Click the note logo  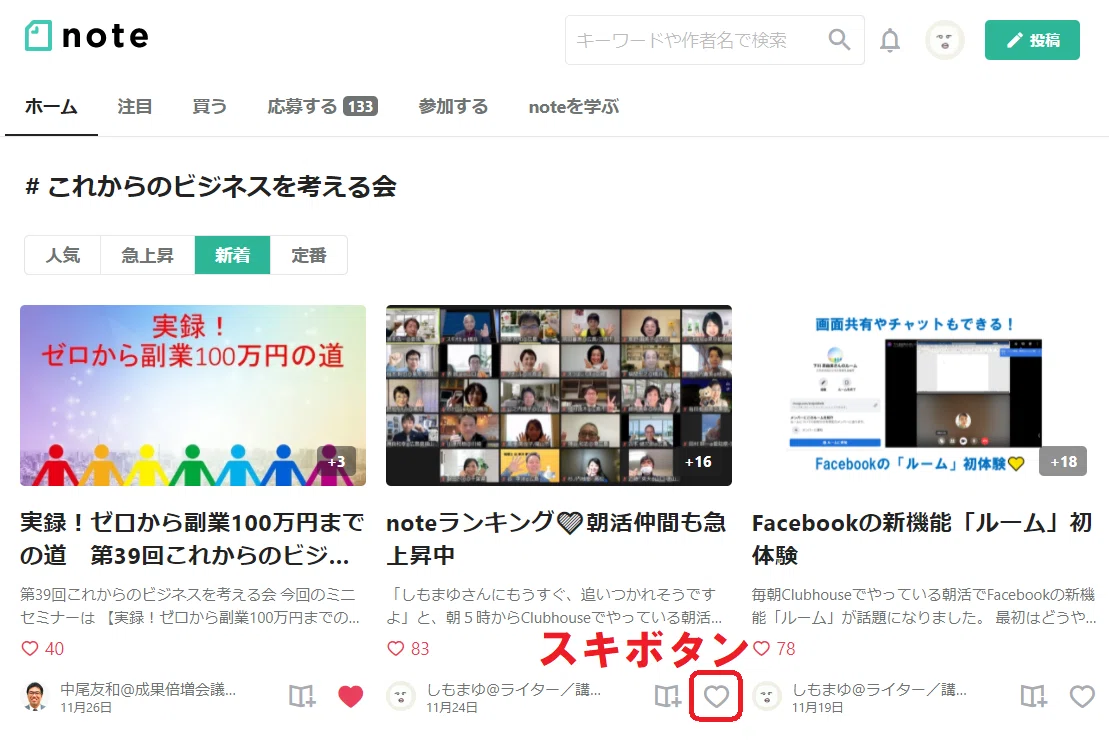pyautogui.click(x=86, y=36)
